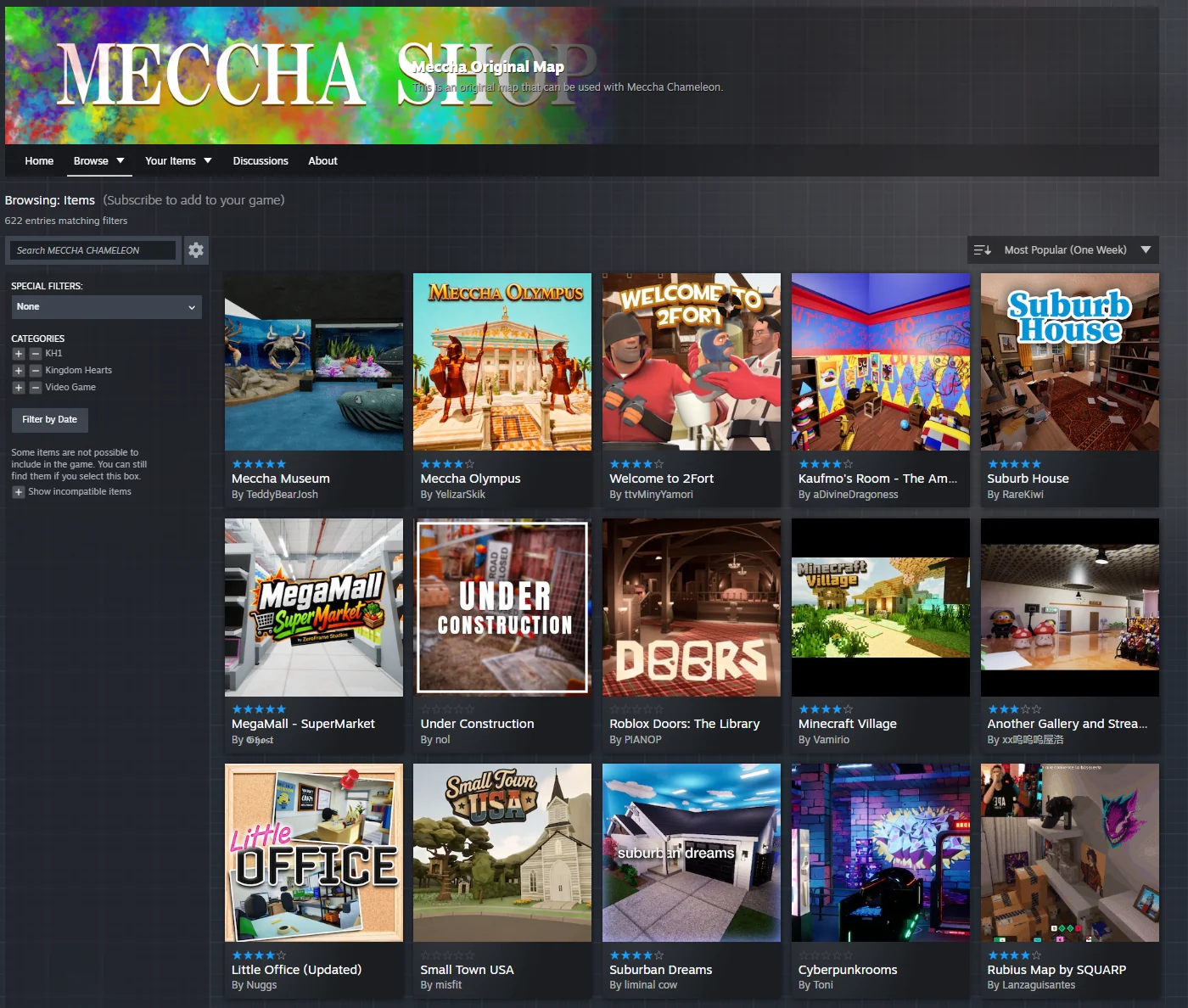The height and width of the screenshot is (1008, 1188).
Task: Exclude KH1 category with minus icon
Action: pos(36,354)
